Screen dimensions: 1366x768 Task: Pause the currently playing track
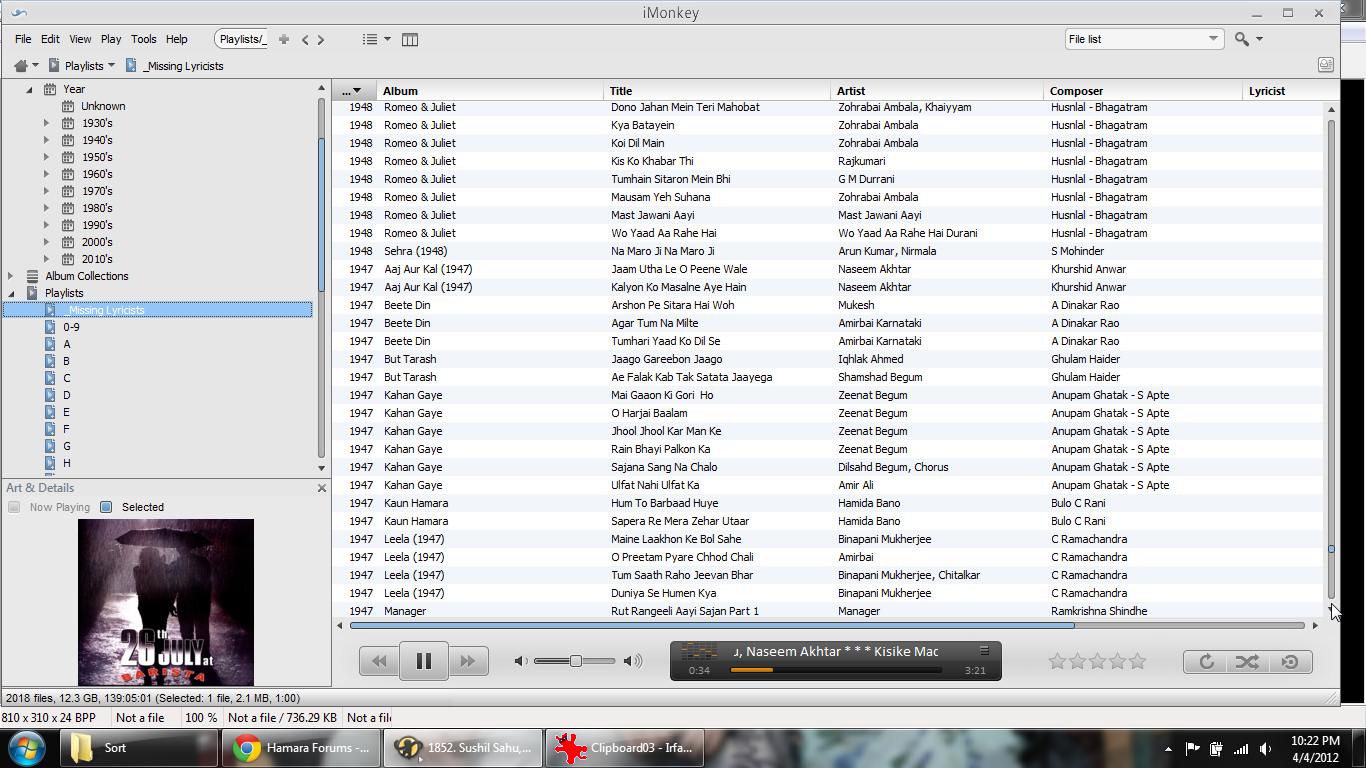pyautogui.click(x=423, y=661)
